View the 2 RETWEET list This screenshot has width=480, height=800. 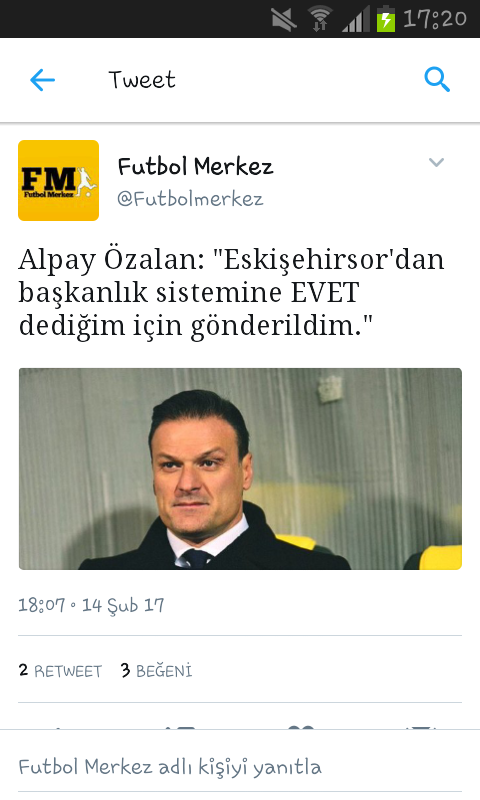(x=60, y=670)
